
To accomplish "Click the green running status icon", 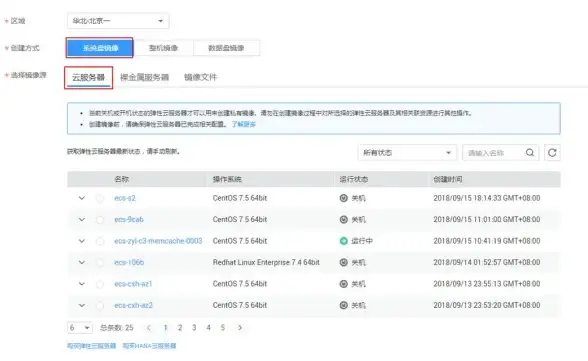I will pyautogui.click(x=344, y=241).
